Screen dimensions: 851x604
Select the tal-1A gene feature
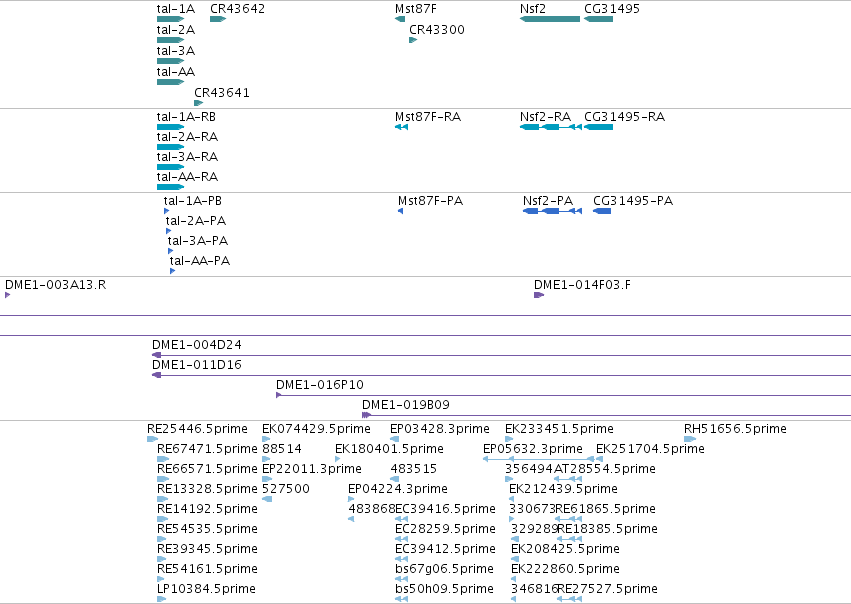coord(170,19)
